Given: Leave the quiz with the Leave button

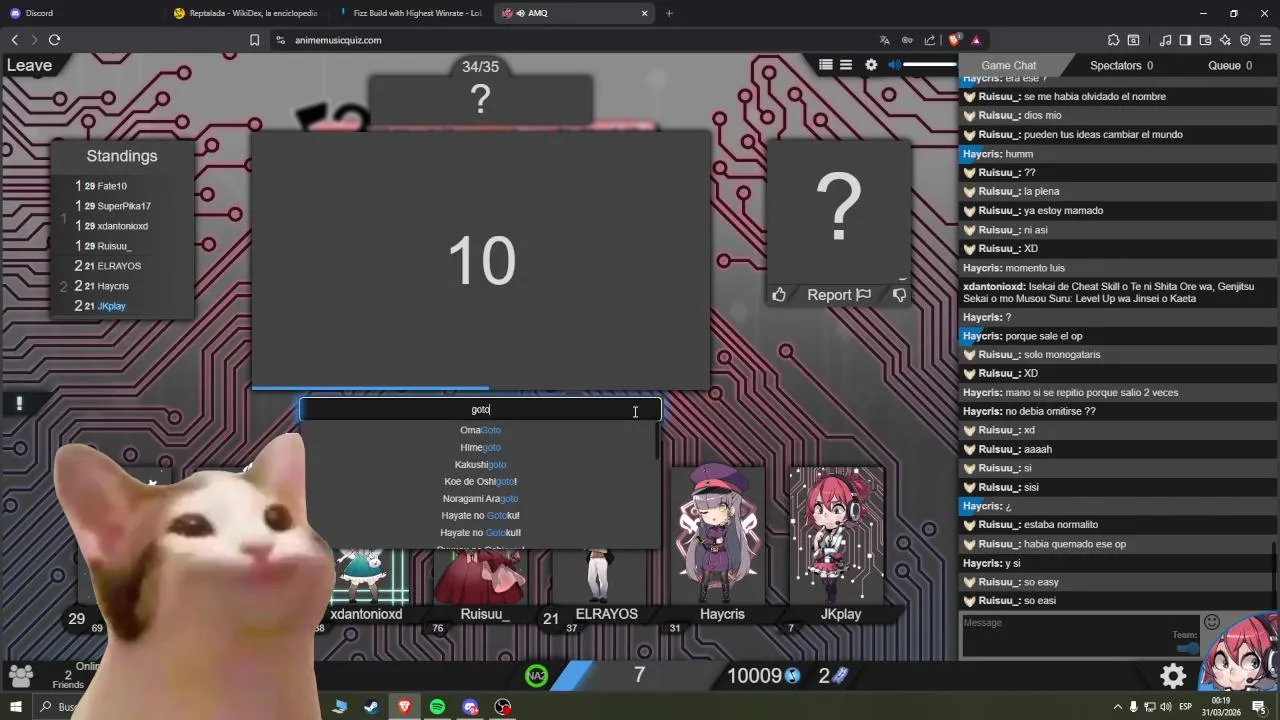Looking at the screenshot, I should [x=29, y=66].
